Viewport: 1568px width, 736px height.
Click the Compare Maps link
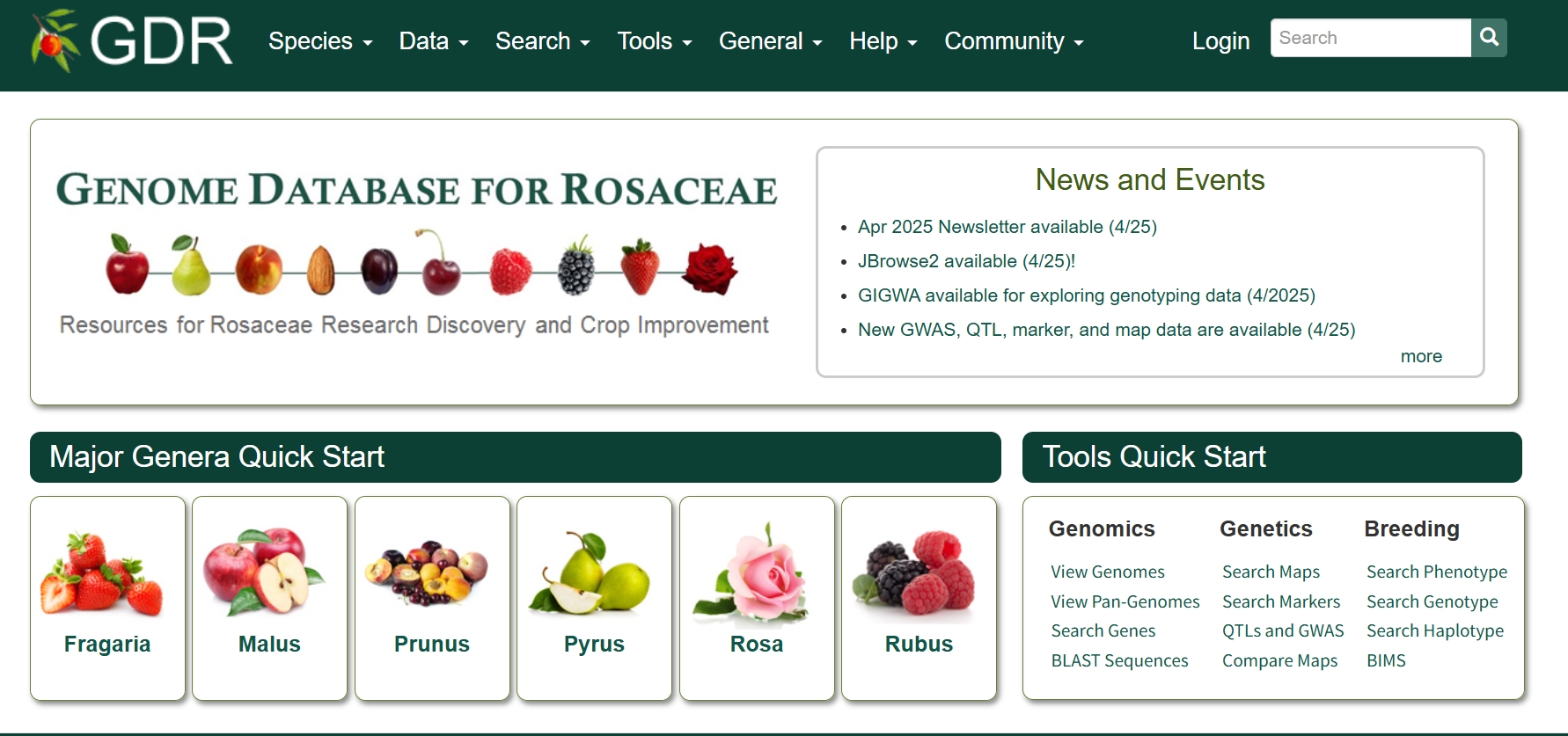[1280, 660]
